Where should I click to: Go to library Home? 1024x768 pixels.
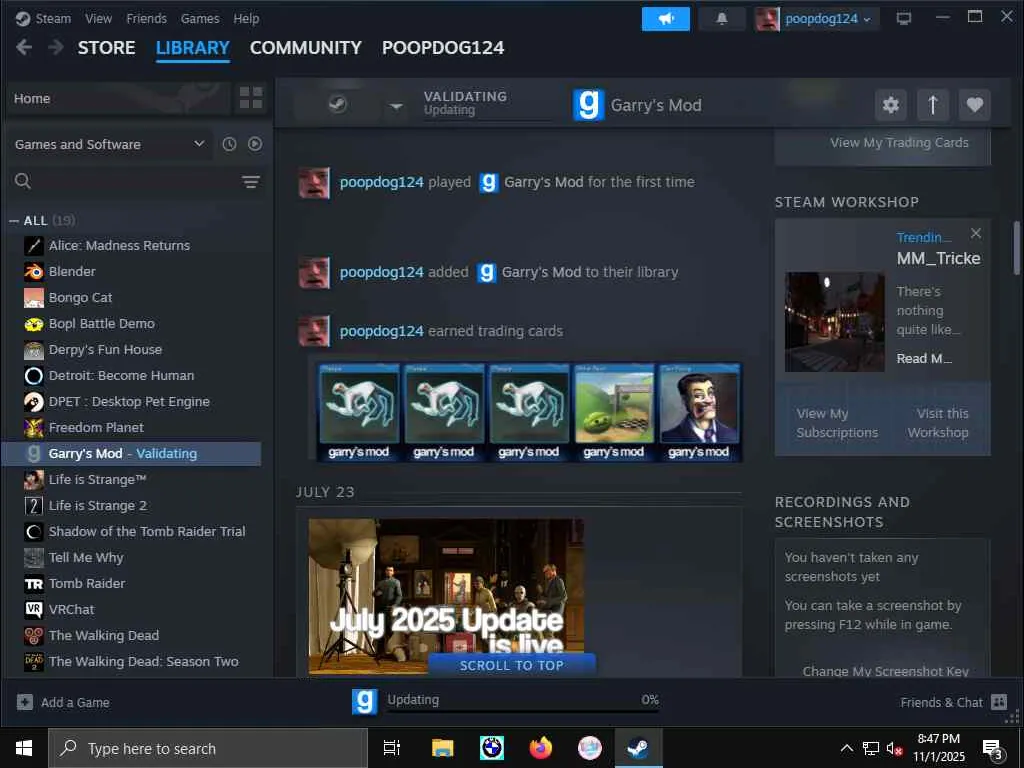pos(118,99)
